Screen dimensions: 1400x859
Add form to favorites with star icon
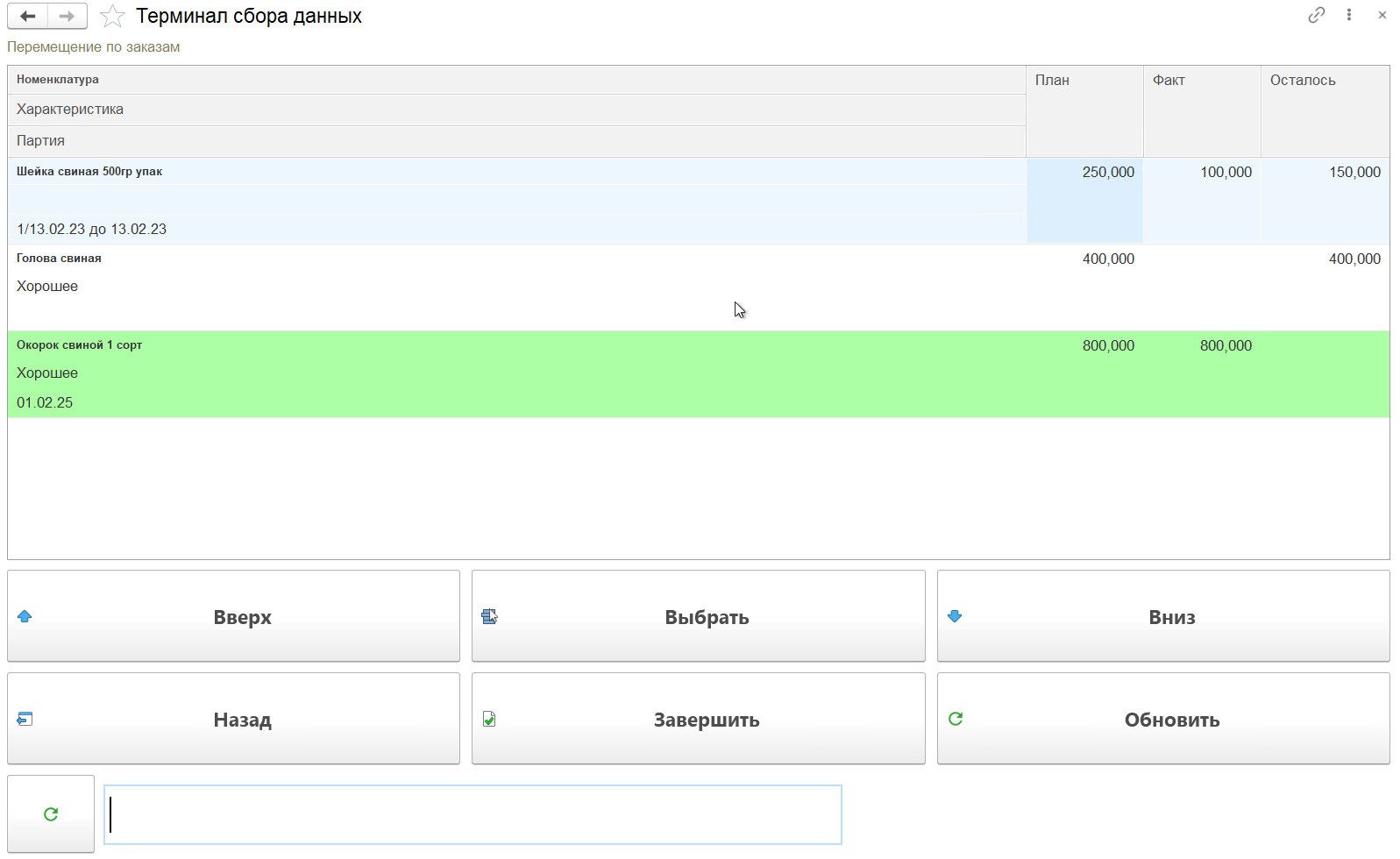(x=112, y=17)
